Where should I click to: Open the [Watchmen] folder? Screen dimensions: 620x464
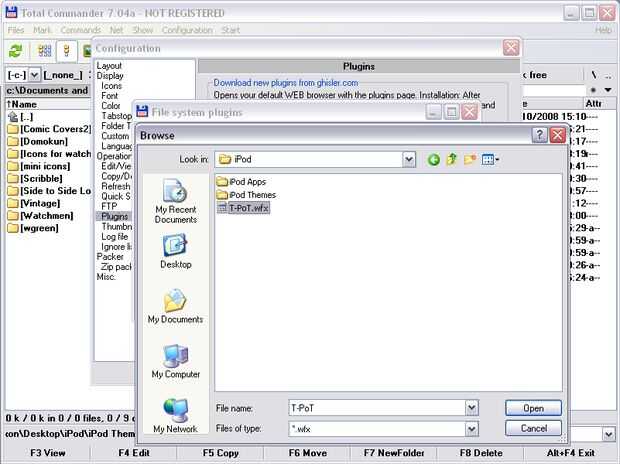[41, 216]
